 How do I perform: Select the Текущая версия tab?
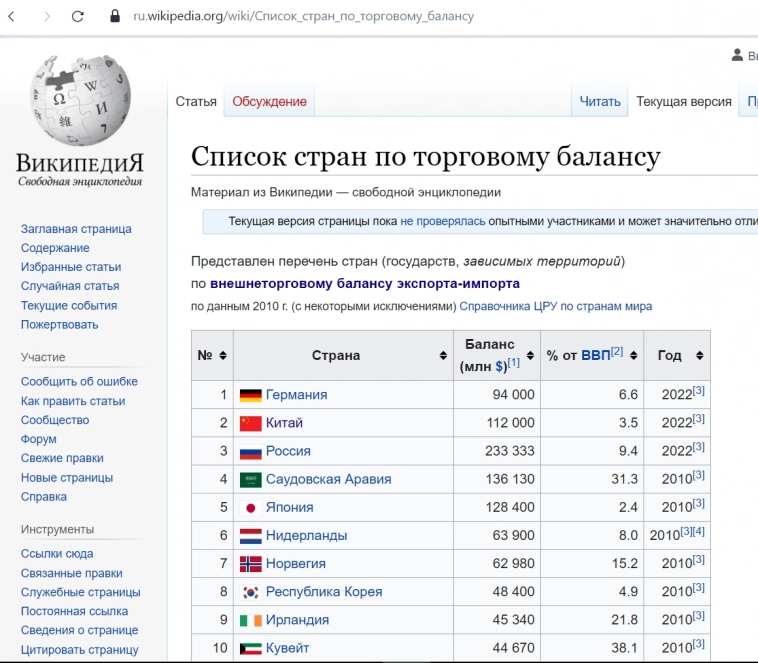coord(684,102)
